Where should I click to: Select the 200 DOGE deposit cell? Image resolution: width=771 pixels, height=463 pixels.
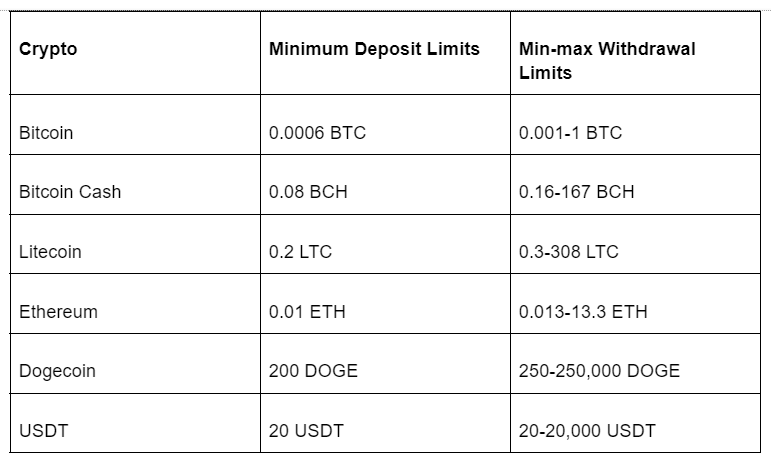coord(313,371)
